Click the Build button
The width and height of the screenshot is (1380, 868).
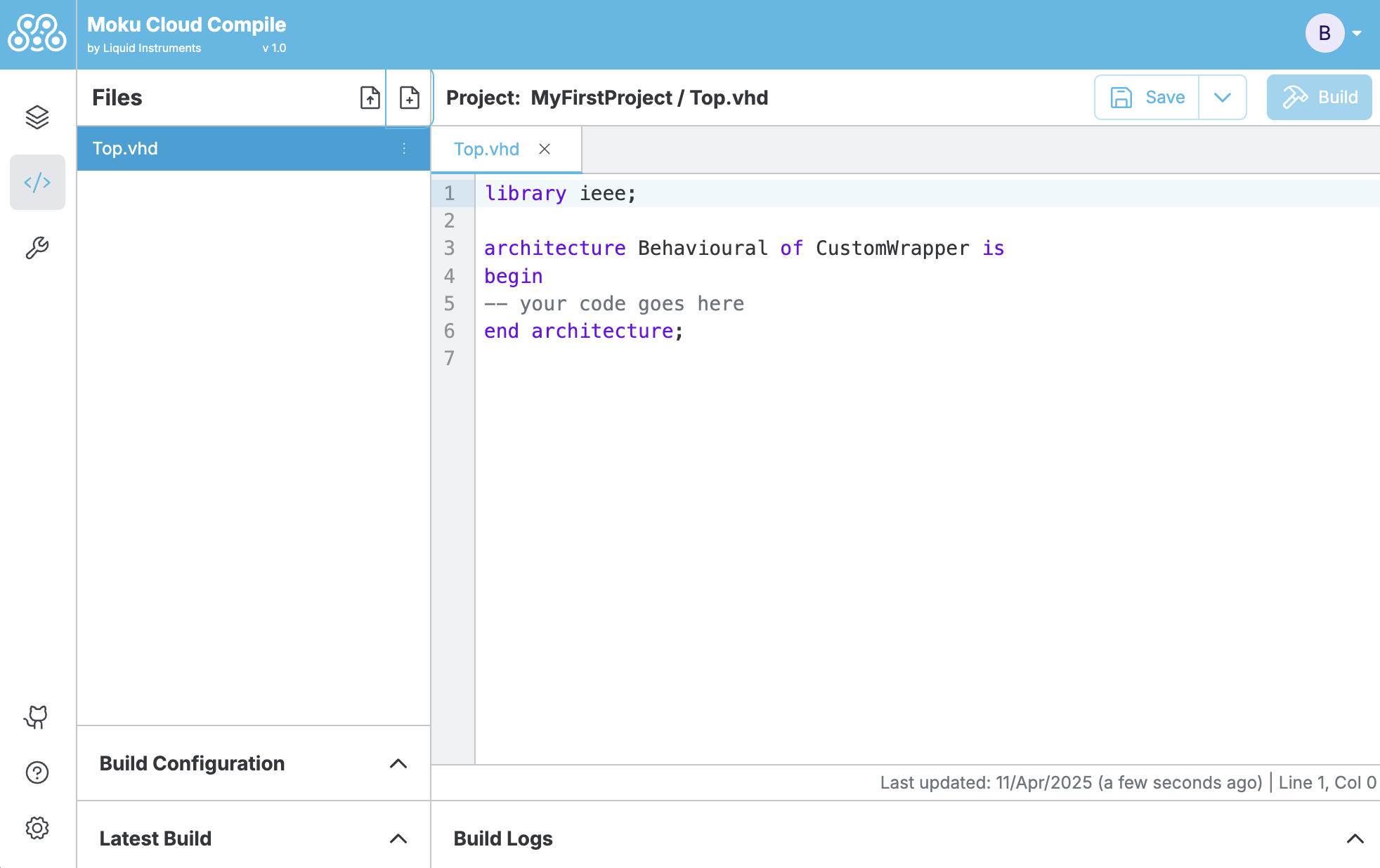[x=1319, y=98]
